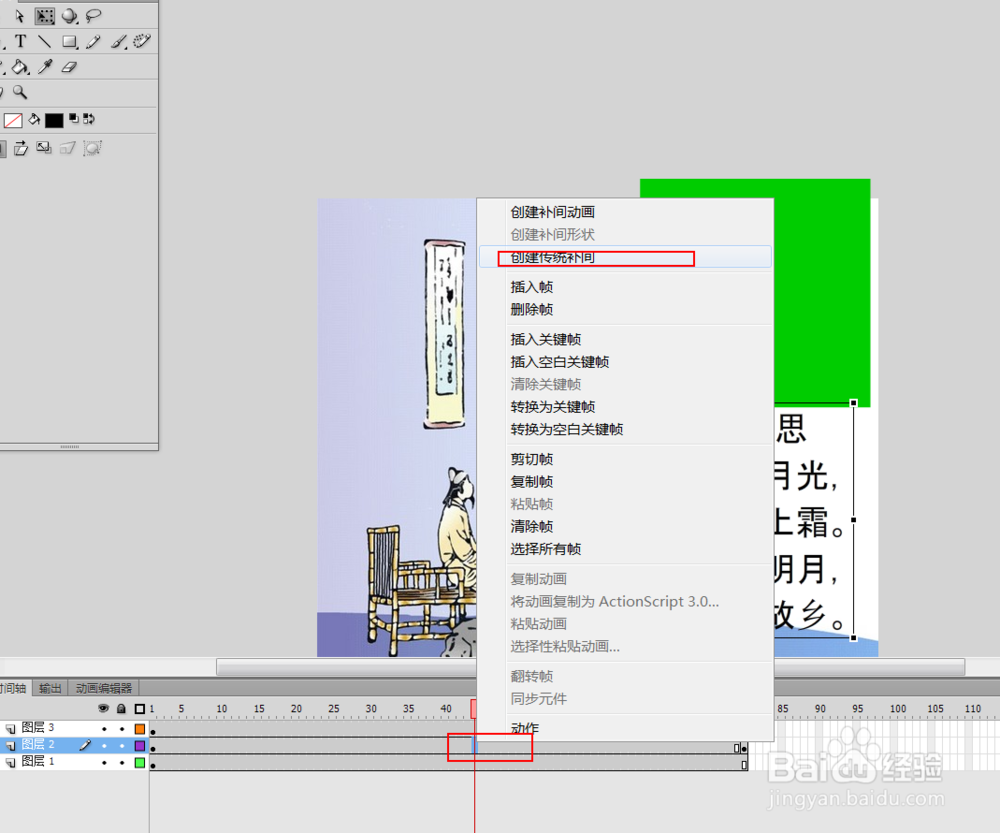
Task: Select the Paint Bucket tool
Action: [20, 66]
